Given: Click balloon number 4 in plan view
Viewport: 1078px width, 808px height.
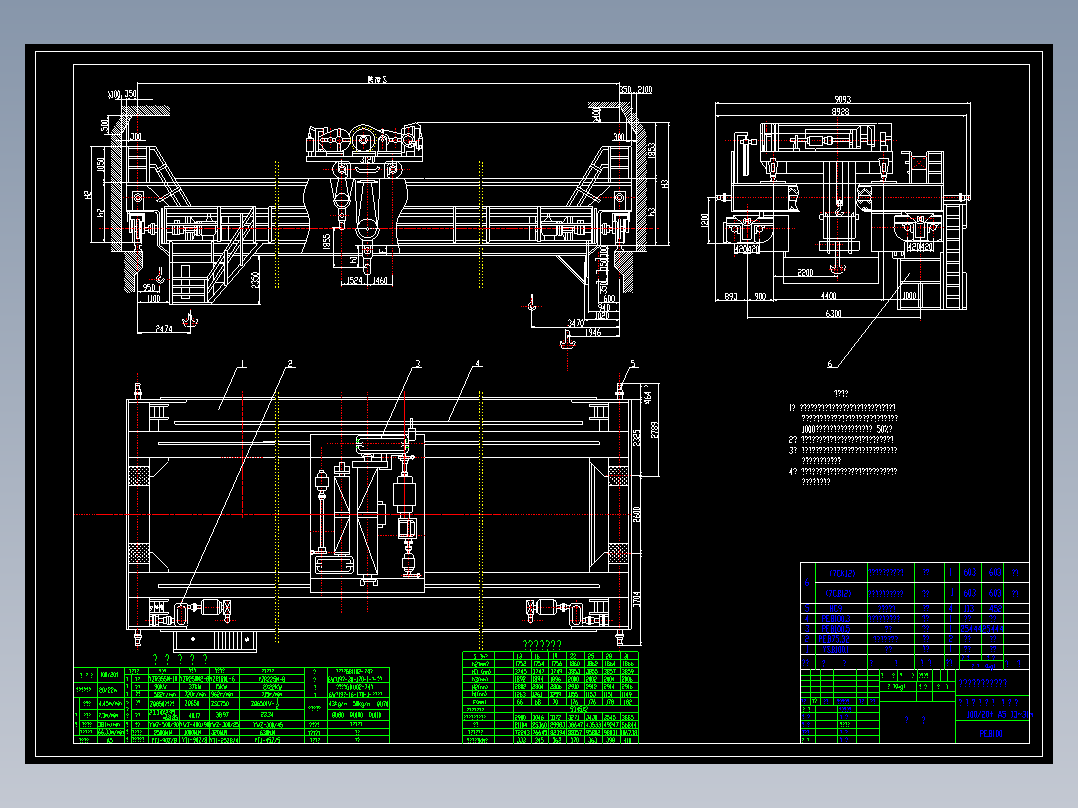Looking at the screenshot, I should coord(477,364).
